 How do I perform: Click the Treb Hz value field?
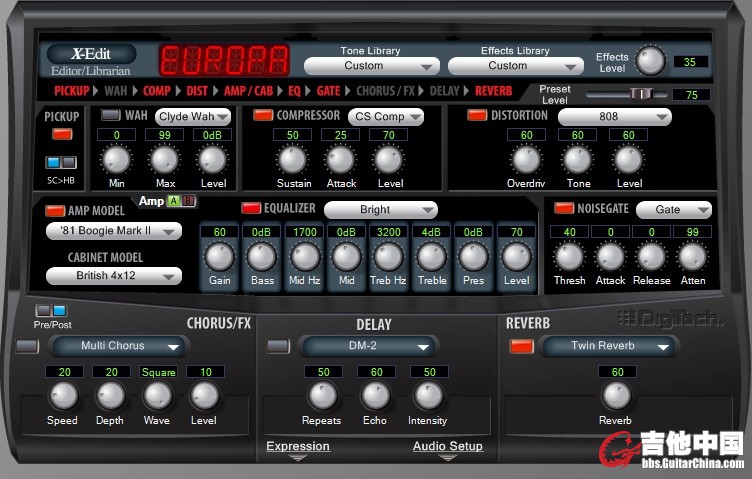pos(388,232)
